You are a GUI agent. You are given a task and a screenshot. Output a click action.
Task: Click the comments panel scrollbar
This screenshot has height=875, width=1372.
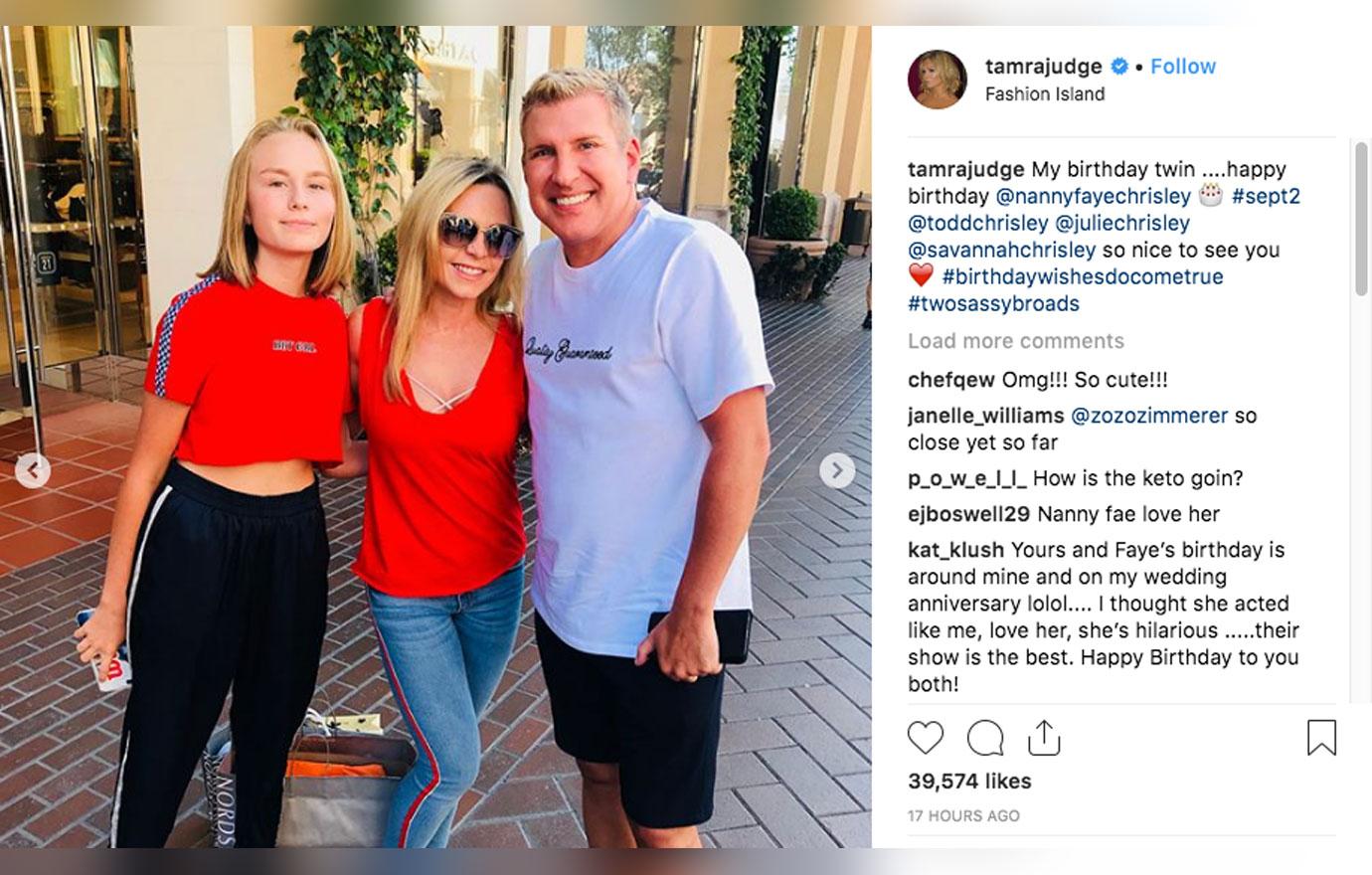[x=1361, y=219]
